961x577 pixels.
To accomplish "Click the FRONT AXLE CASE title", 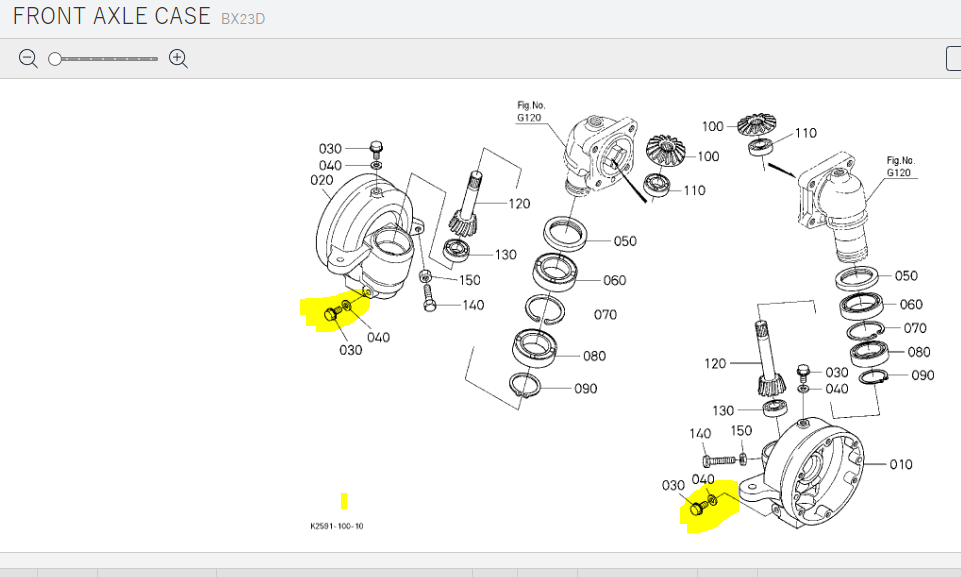I will 111,16.
